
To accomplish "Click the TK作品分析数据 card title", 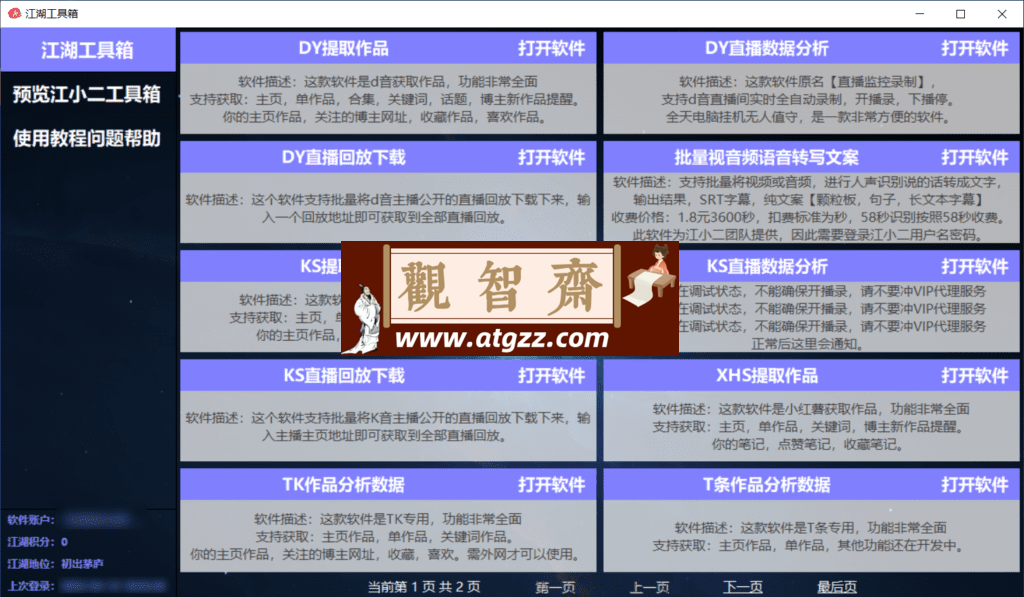I will coord(344,485).
